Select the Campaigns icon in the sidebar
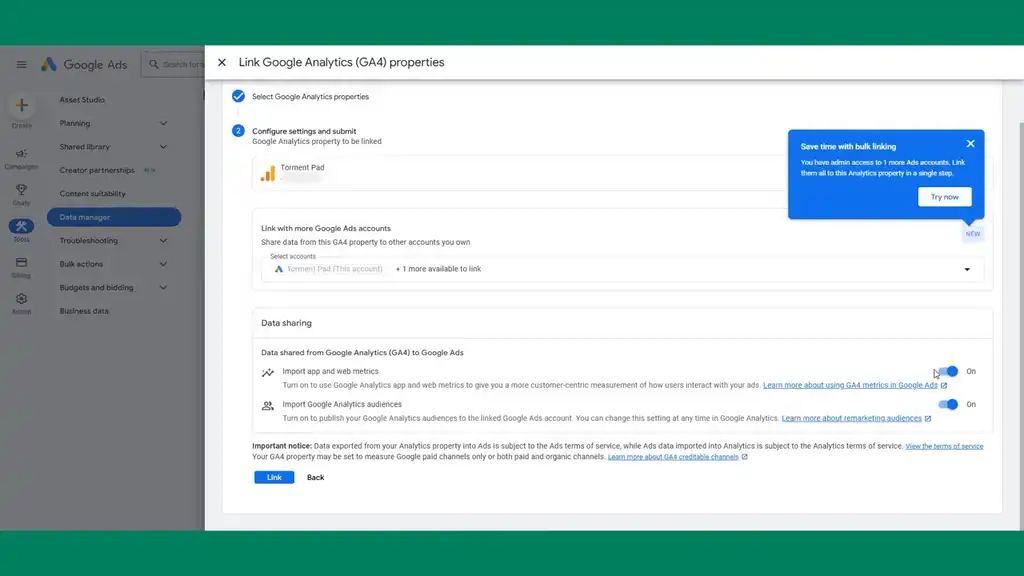1024x576 pixels. (x=21, y=152)
